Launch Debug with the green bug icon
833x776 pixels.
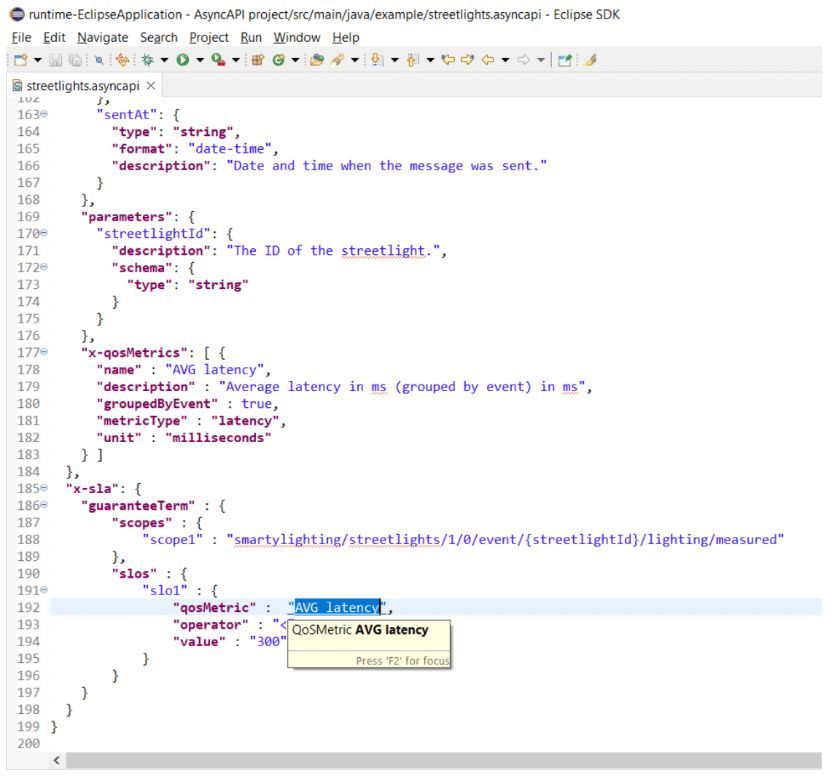coord(148,60)
